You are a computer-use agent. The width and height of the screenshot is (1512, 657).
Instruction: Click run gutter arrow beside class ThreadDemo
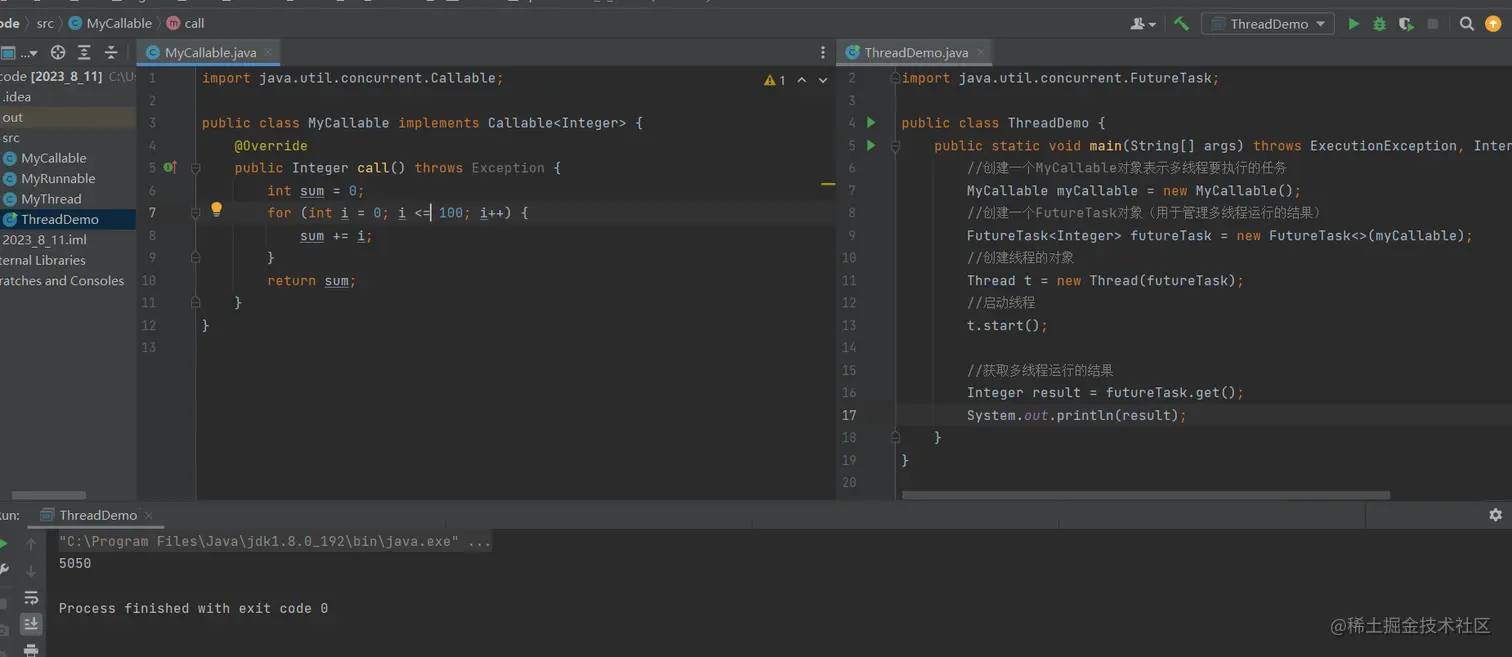(871, 123)
